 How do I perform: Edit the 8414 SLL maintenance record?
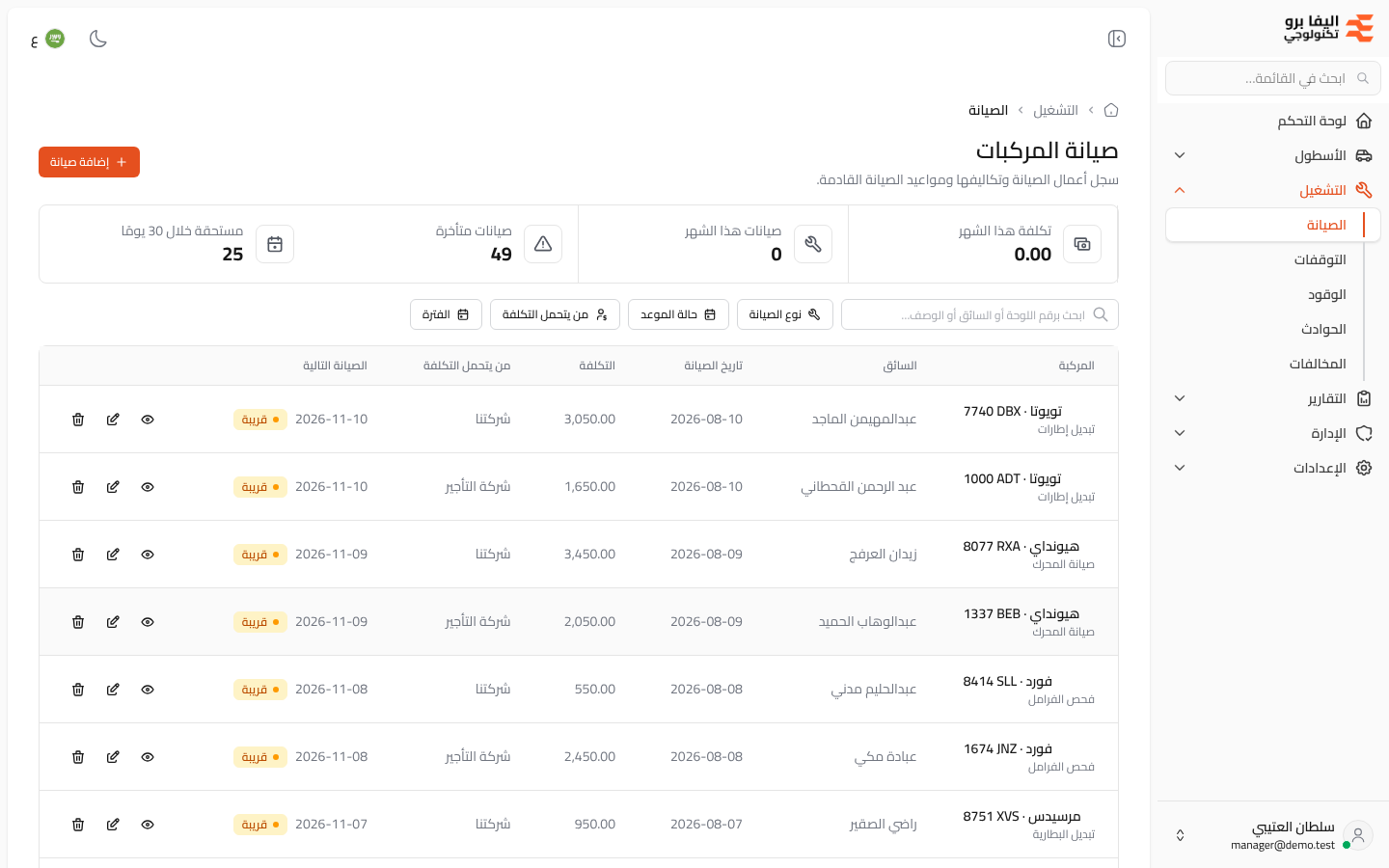(x=113, y=690)
